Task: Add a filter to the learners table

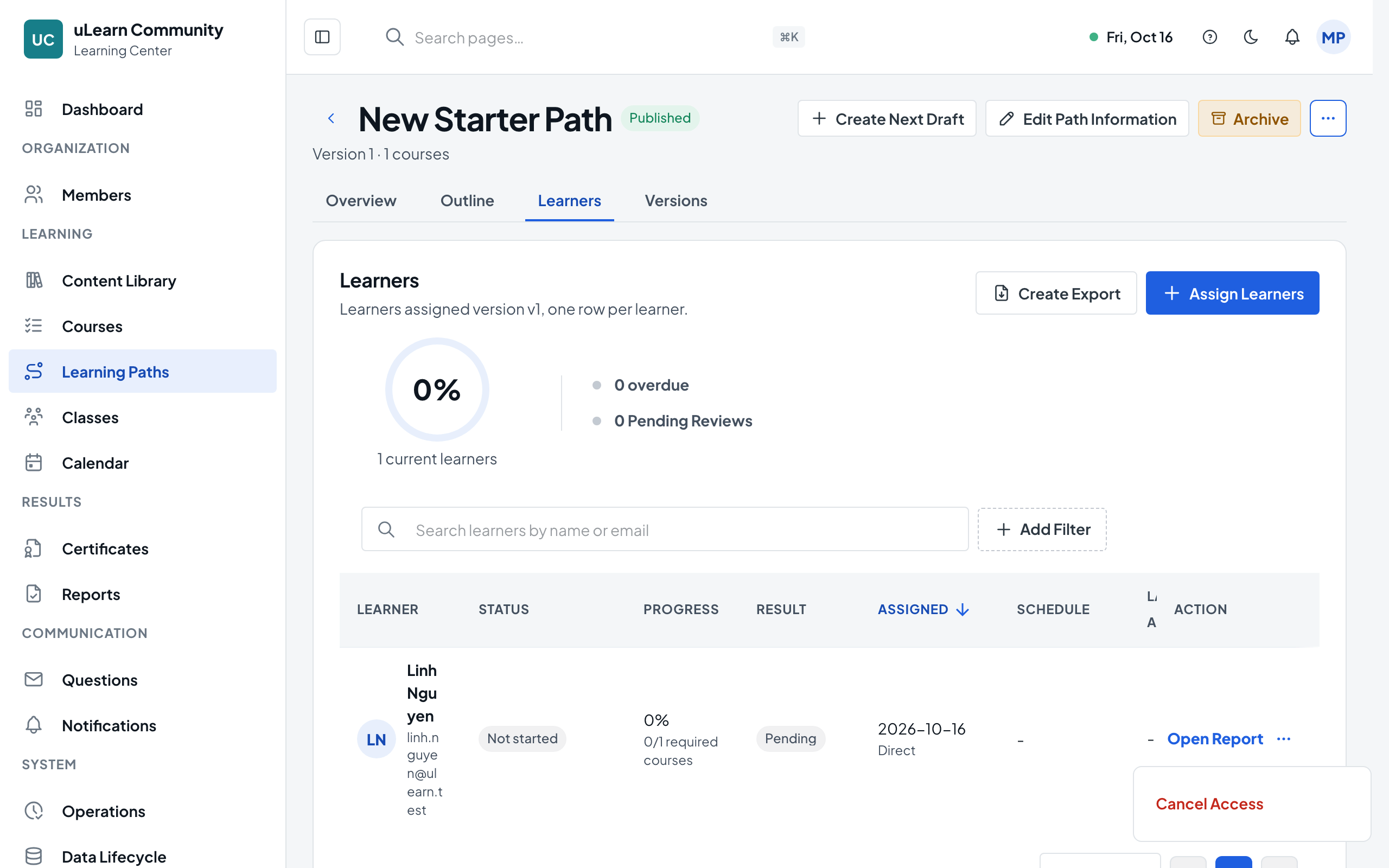Action: (x=1042, y=529)
